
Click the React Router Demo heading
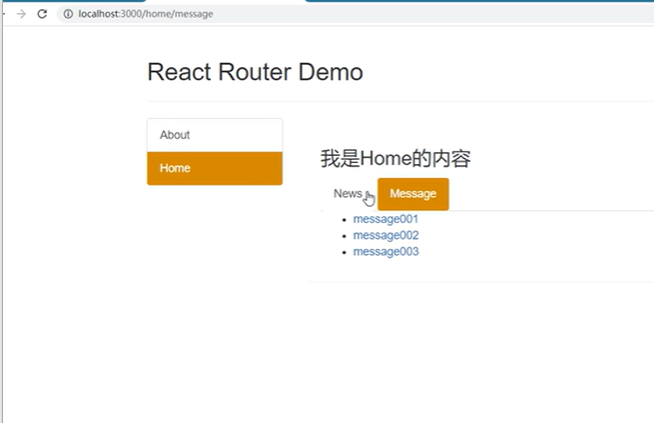(x=255, y=72)
